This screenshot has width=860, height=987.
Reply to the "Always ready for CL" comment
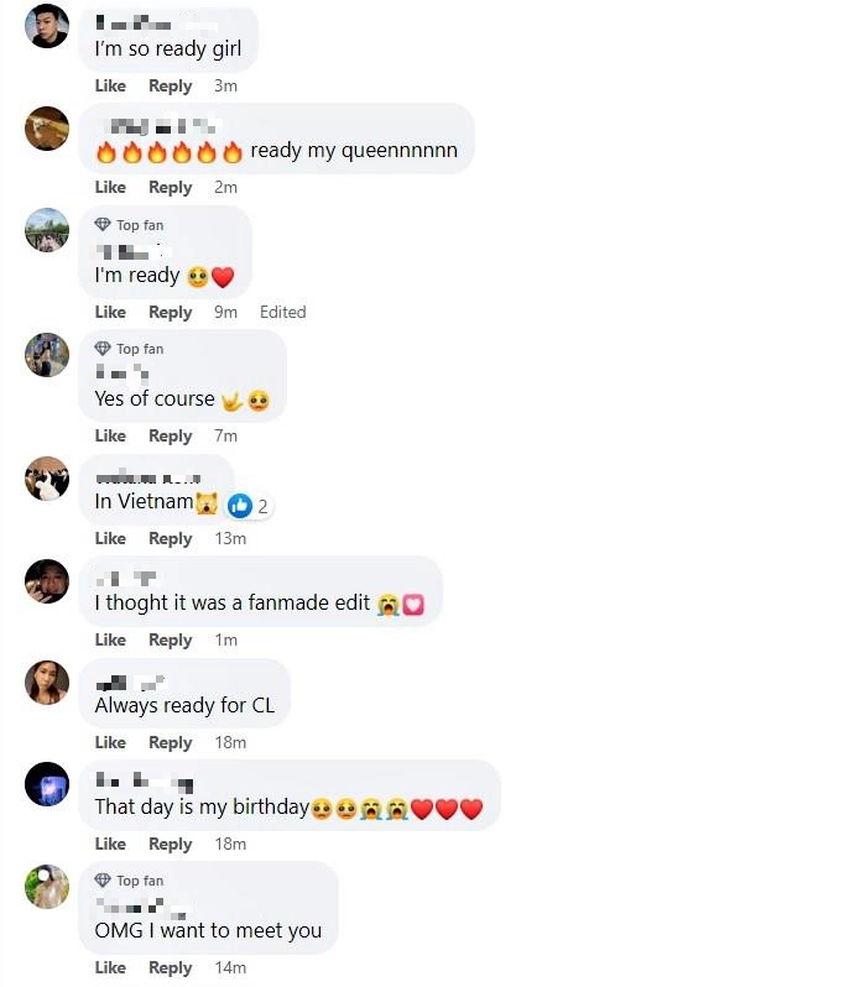coord(170,742)
